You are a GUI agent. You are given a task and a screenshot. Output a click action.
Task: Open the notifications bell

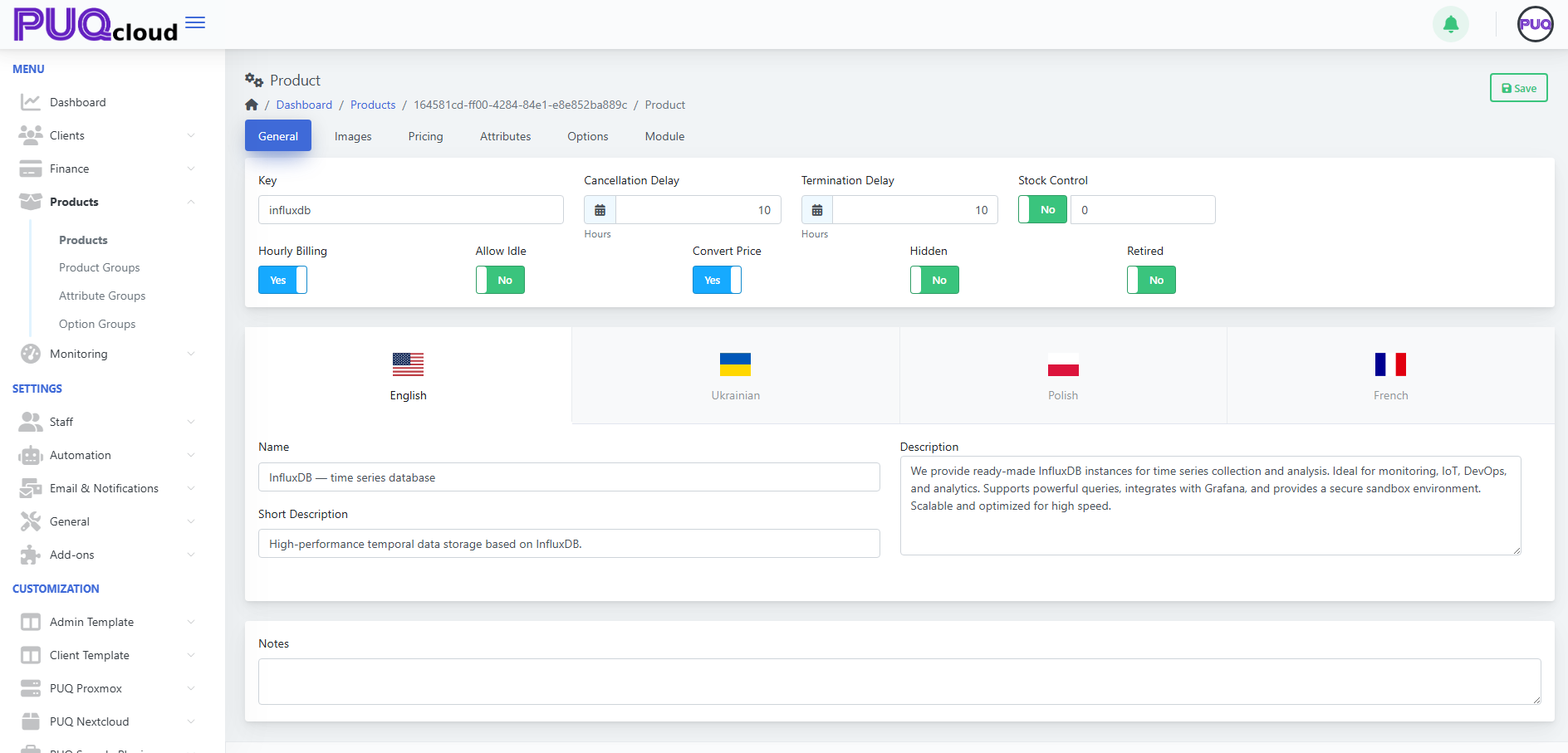pyautogui.click(x=1451, y=24)
